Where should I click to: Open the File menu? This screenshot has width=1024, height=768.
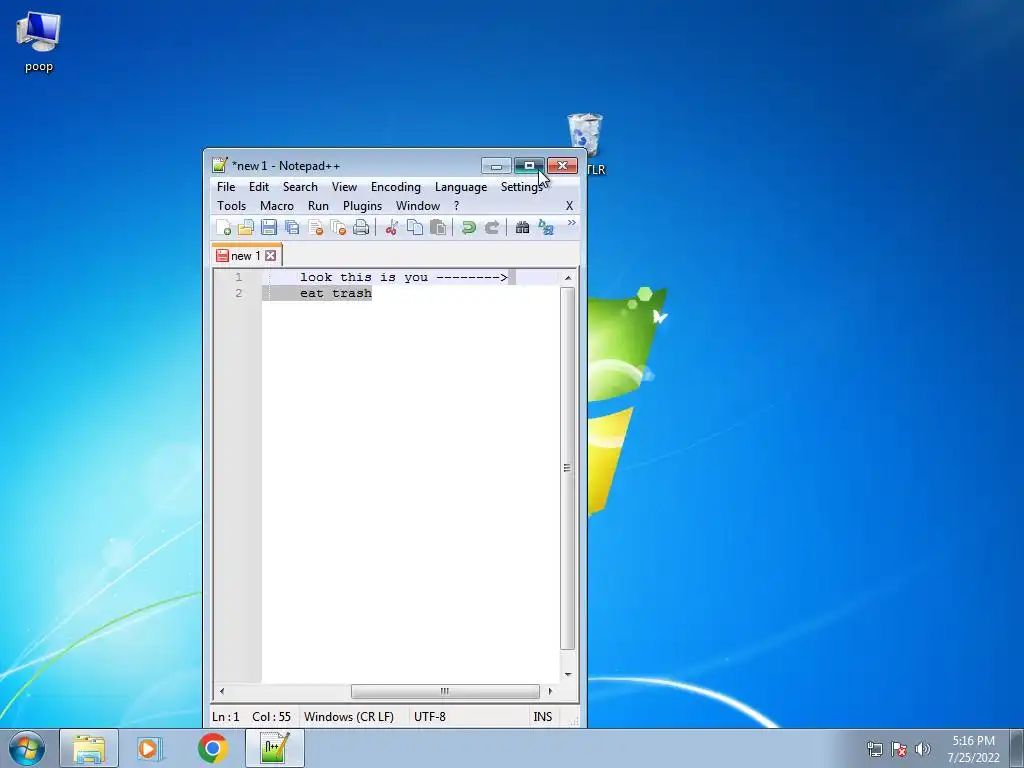(x=226, y=187)
